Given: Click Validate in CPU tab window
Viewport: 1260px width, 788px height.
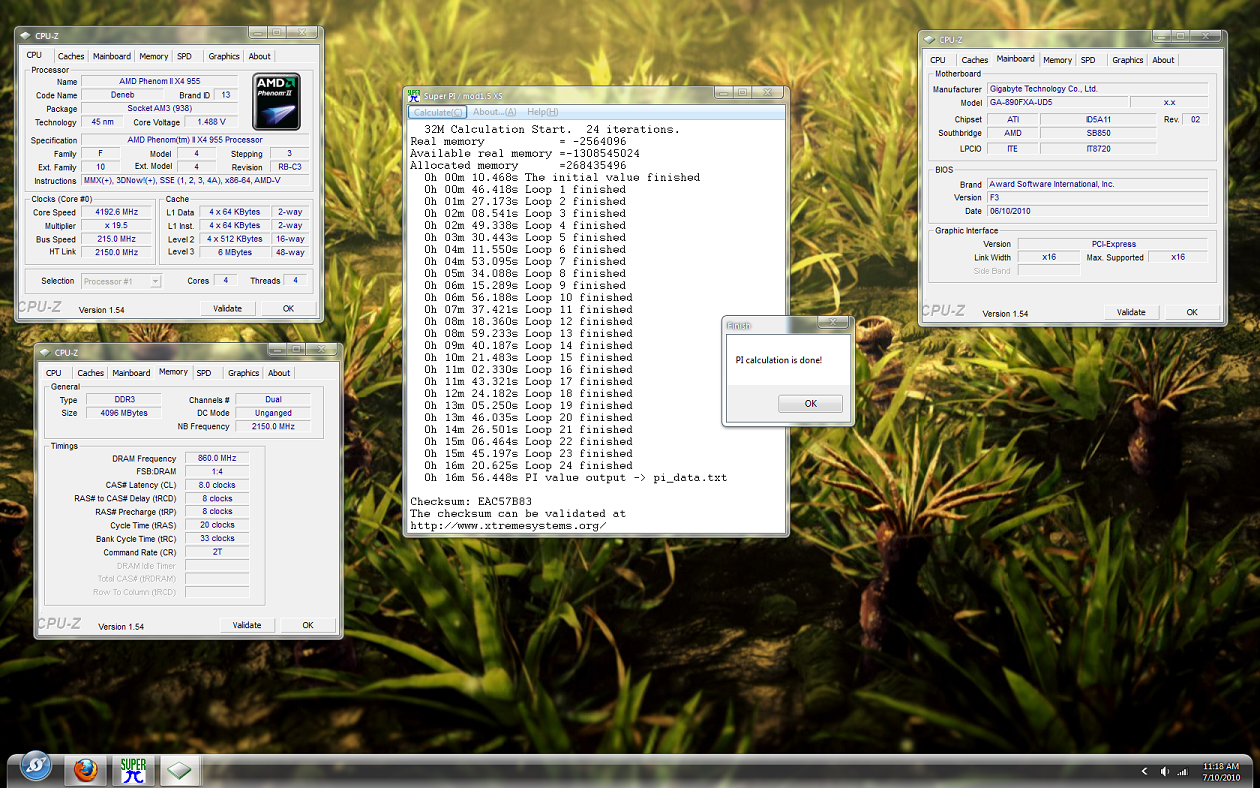Looking at the screenshot, I should tap(227, 308).
